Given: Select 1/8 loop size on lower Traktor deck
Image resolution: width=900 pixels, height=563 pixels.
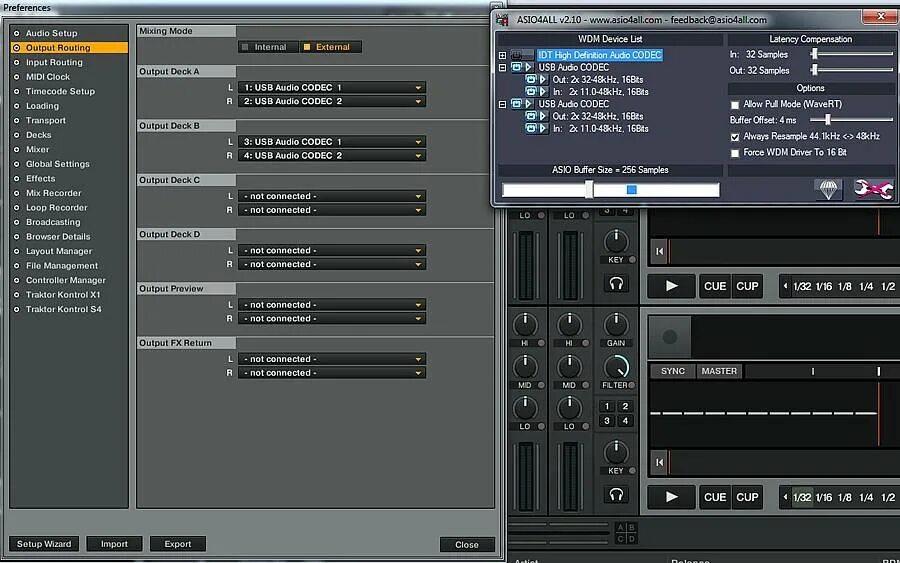Looking at the screenshot, I should click(844, 497).
